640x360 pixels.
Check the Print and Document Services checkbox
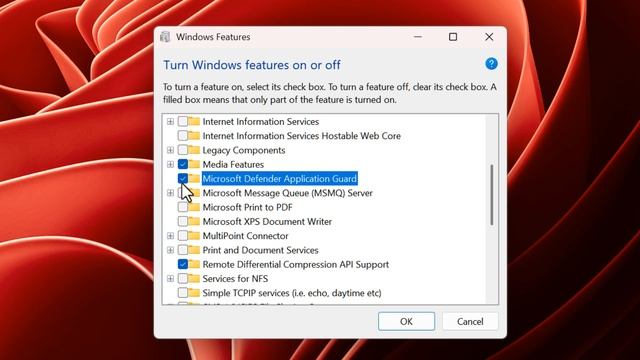pos(183,250)
